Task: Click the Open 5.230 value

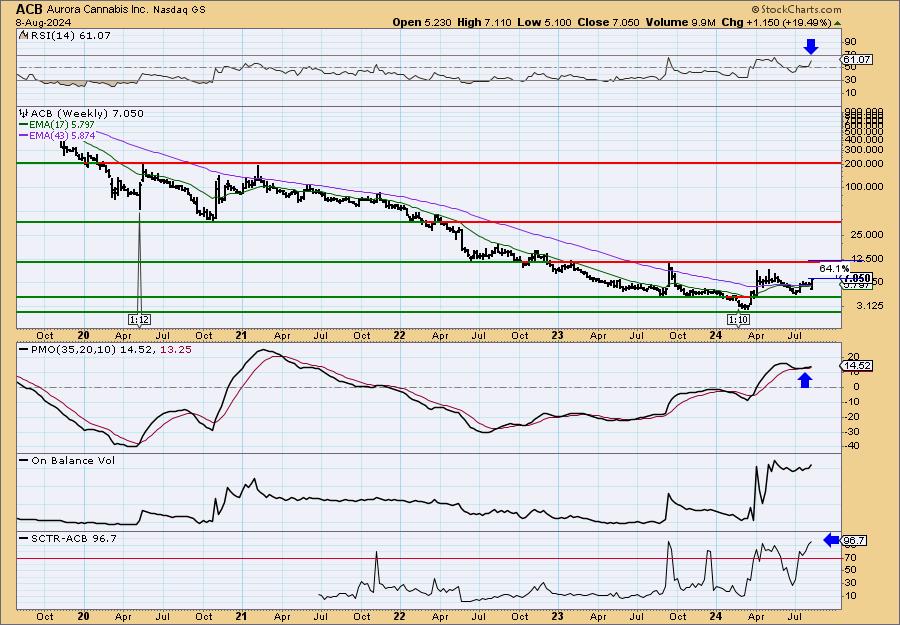Action: tap(423, 22)
